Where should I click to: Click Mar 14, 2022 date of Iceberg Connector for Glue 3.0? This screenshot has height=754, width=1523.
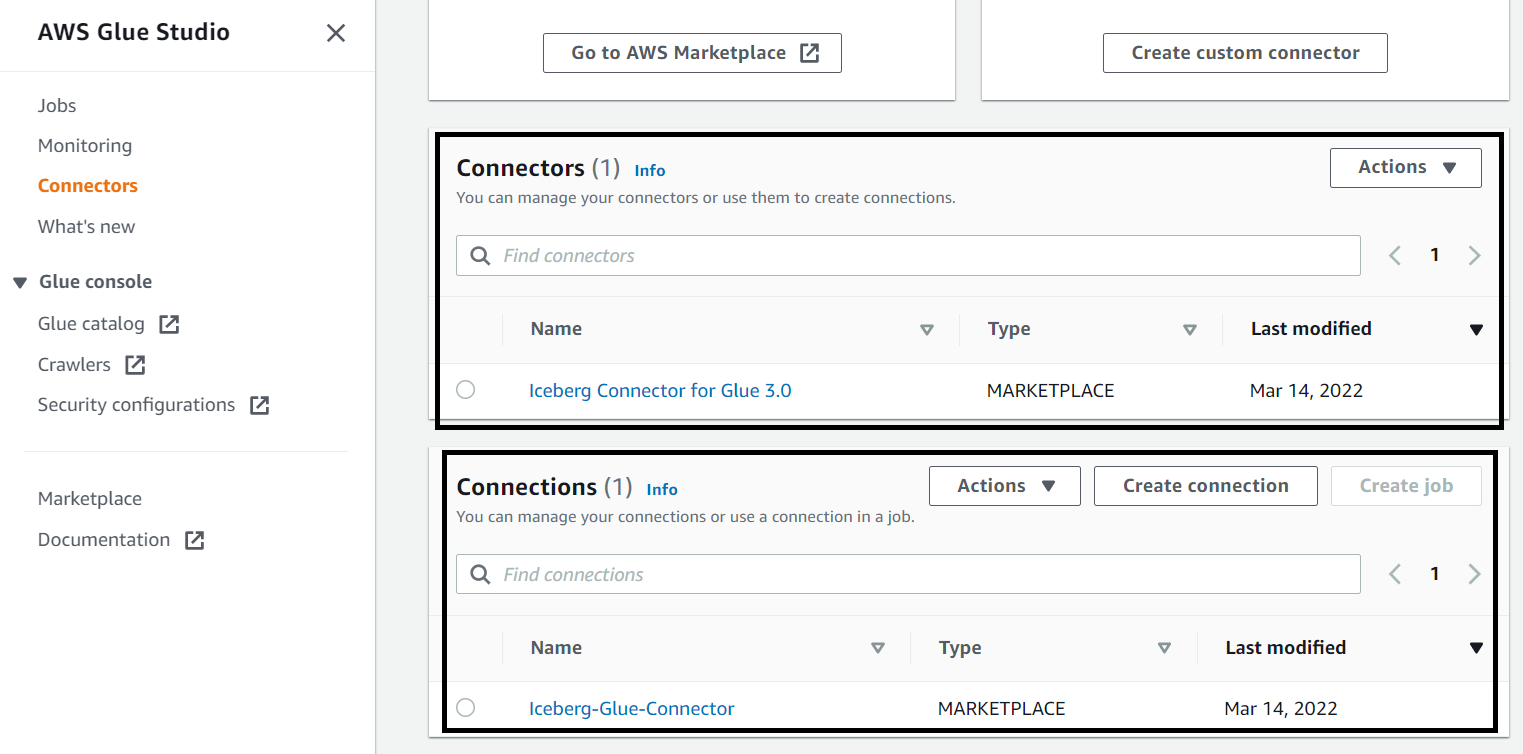pyautogui.click(x=1307, y=391)
